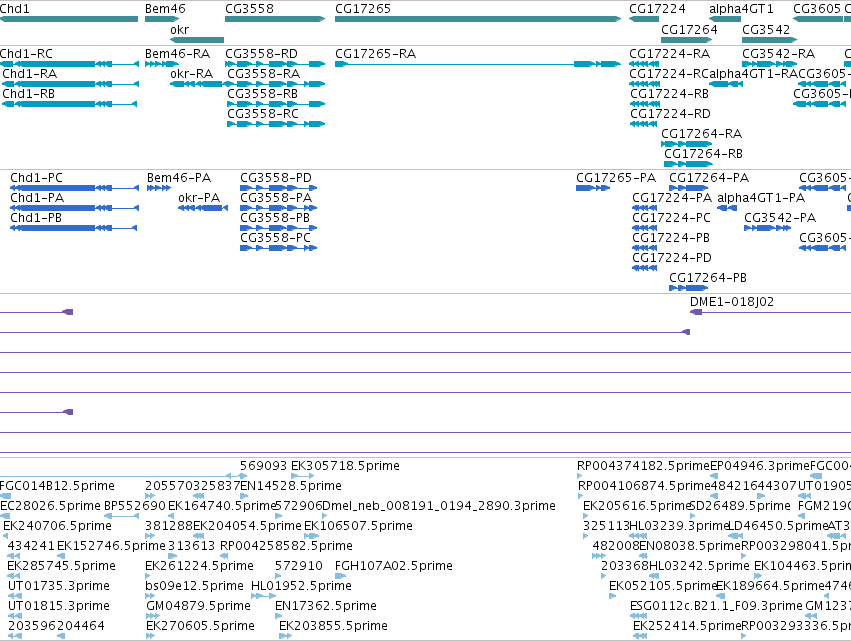This screenshot has width=851, height=641.
Task: Click protein CG17224-PA label
Action: coord(672,198)
